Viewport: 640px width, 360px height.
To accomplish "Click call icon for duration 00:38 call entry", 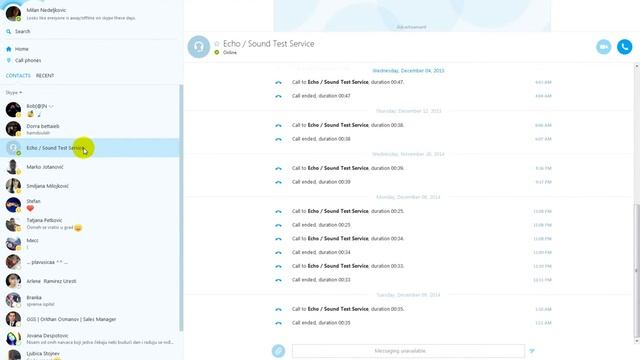I will 278,125.
